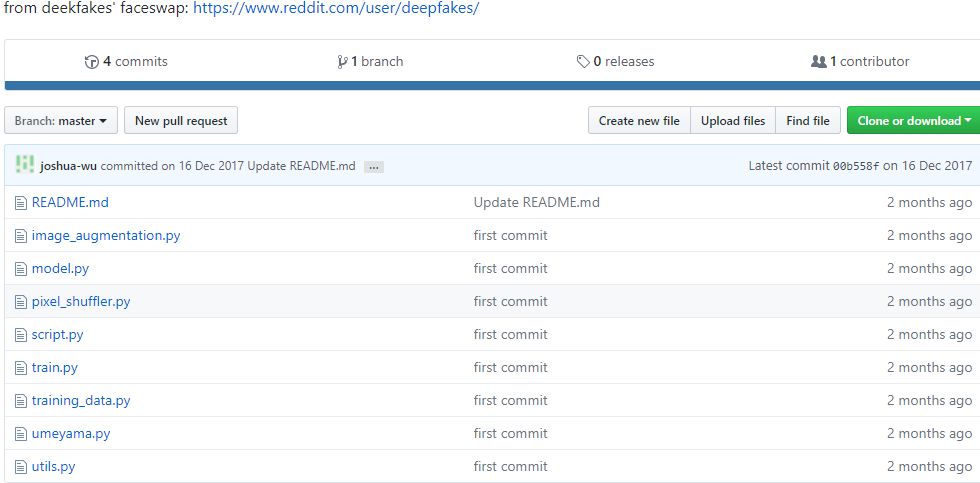Click the joshua-wu avatar image

pyautogui.click(x=25, y=165)
